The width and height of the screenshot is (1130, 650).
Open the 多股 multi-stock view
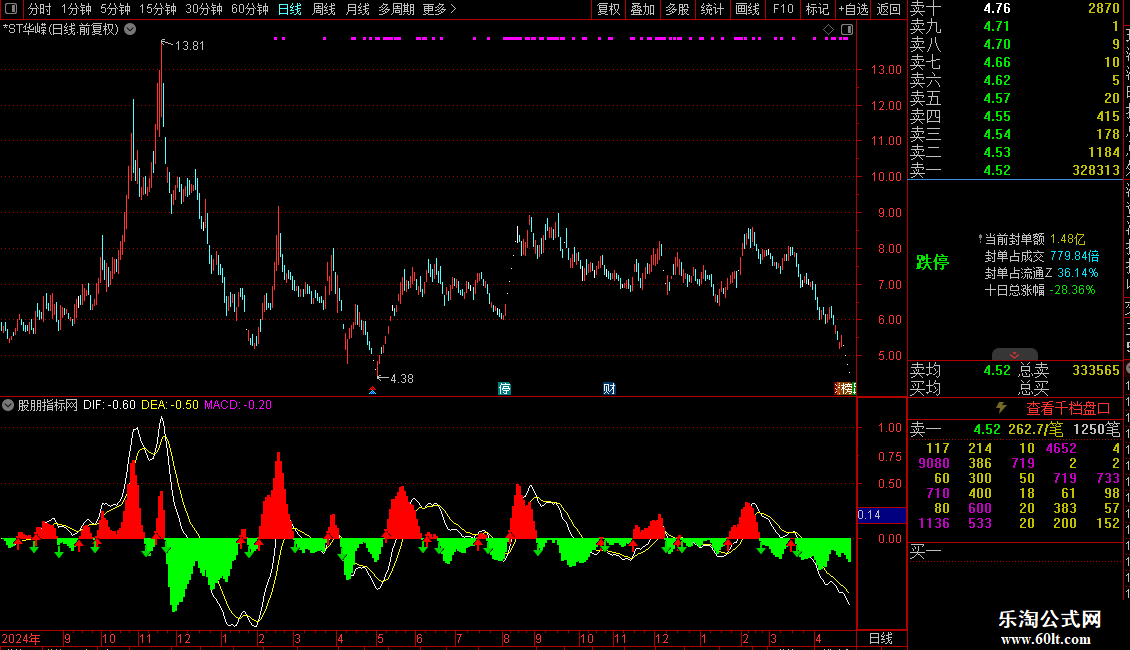tap(677, 9)
